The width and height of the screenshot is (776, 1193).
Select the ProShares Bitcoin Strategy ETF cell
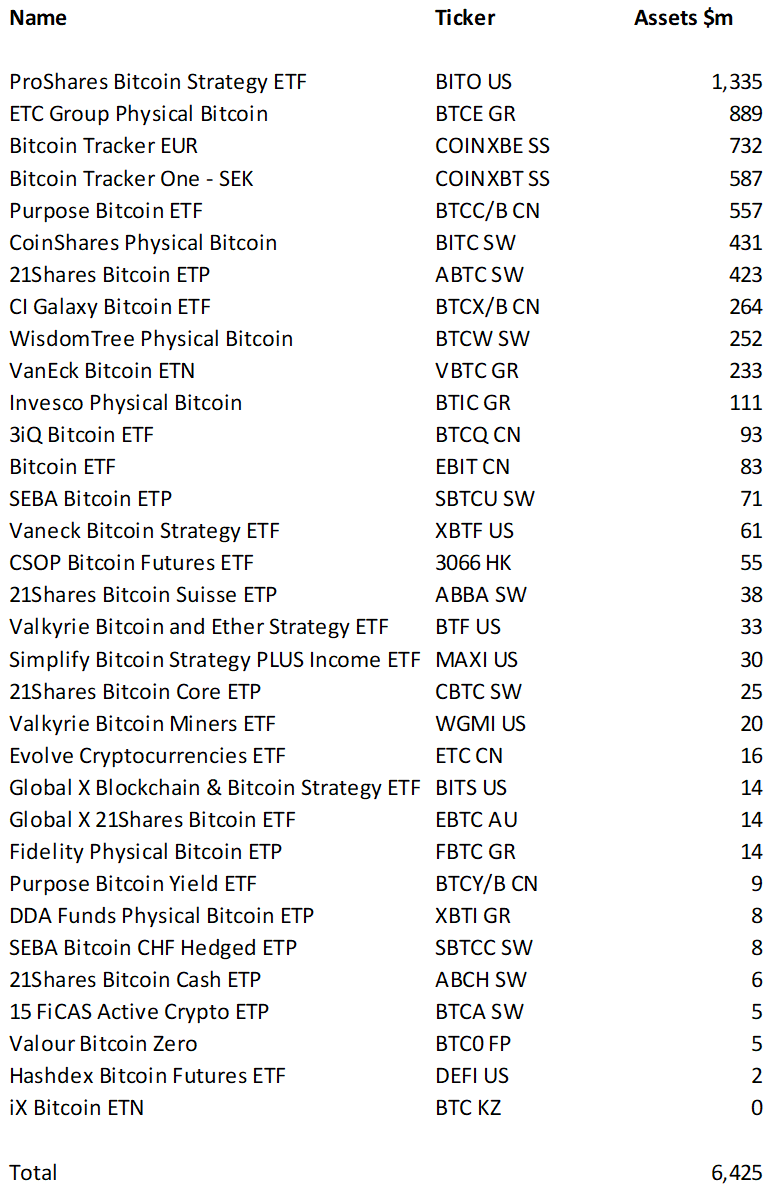tap(157, 82)
